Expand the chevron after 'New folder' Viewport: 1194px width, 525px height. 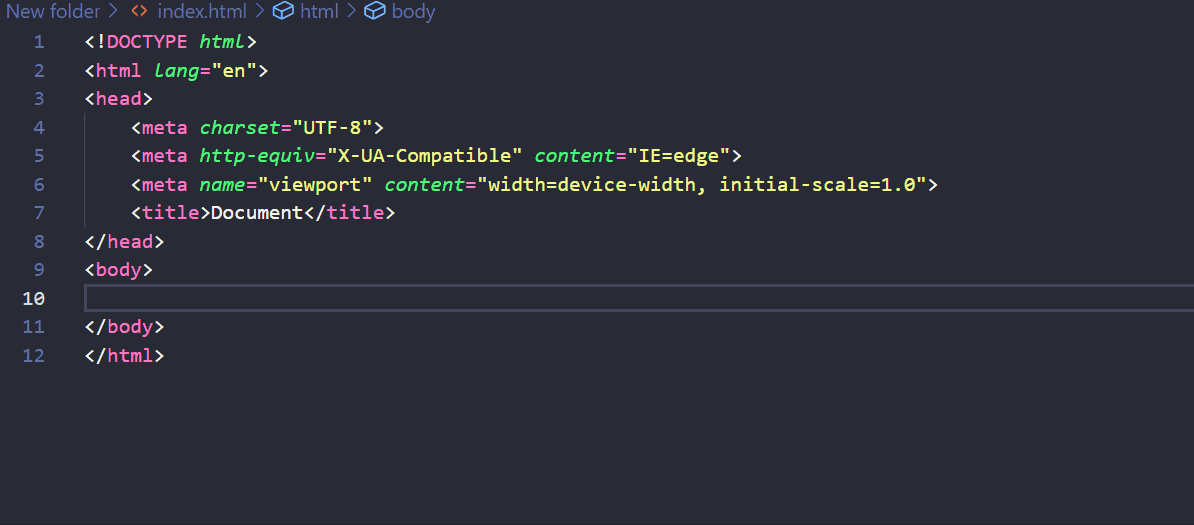point(113,11)
